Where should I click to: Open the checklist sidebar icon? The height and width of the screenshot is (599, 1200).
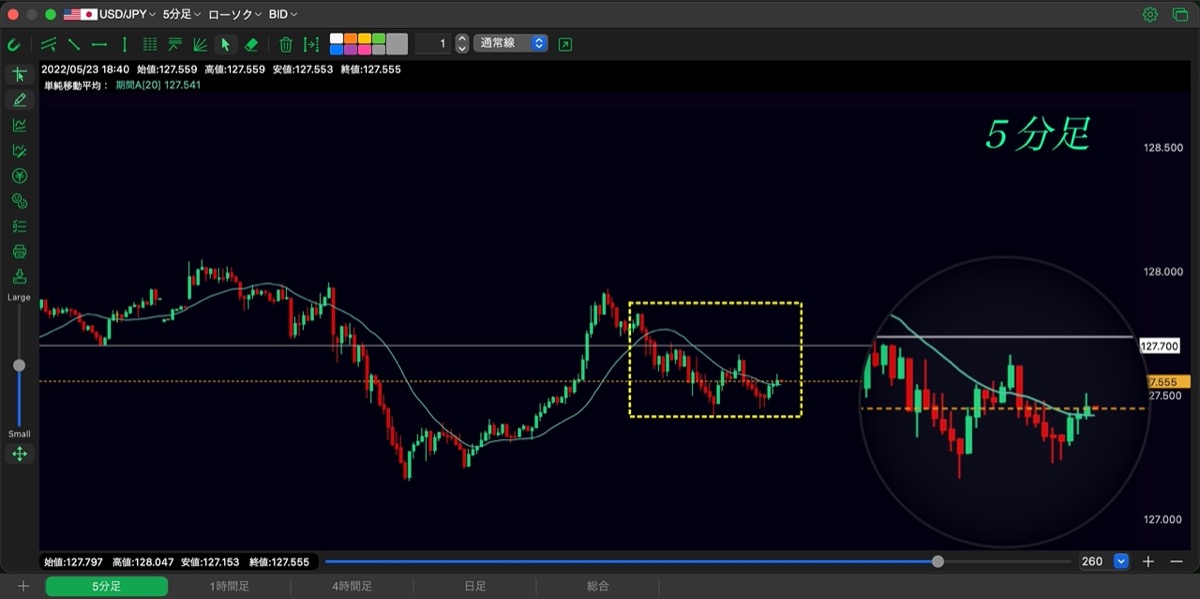(19, 226)
